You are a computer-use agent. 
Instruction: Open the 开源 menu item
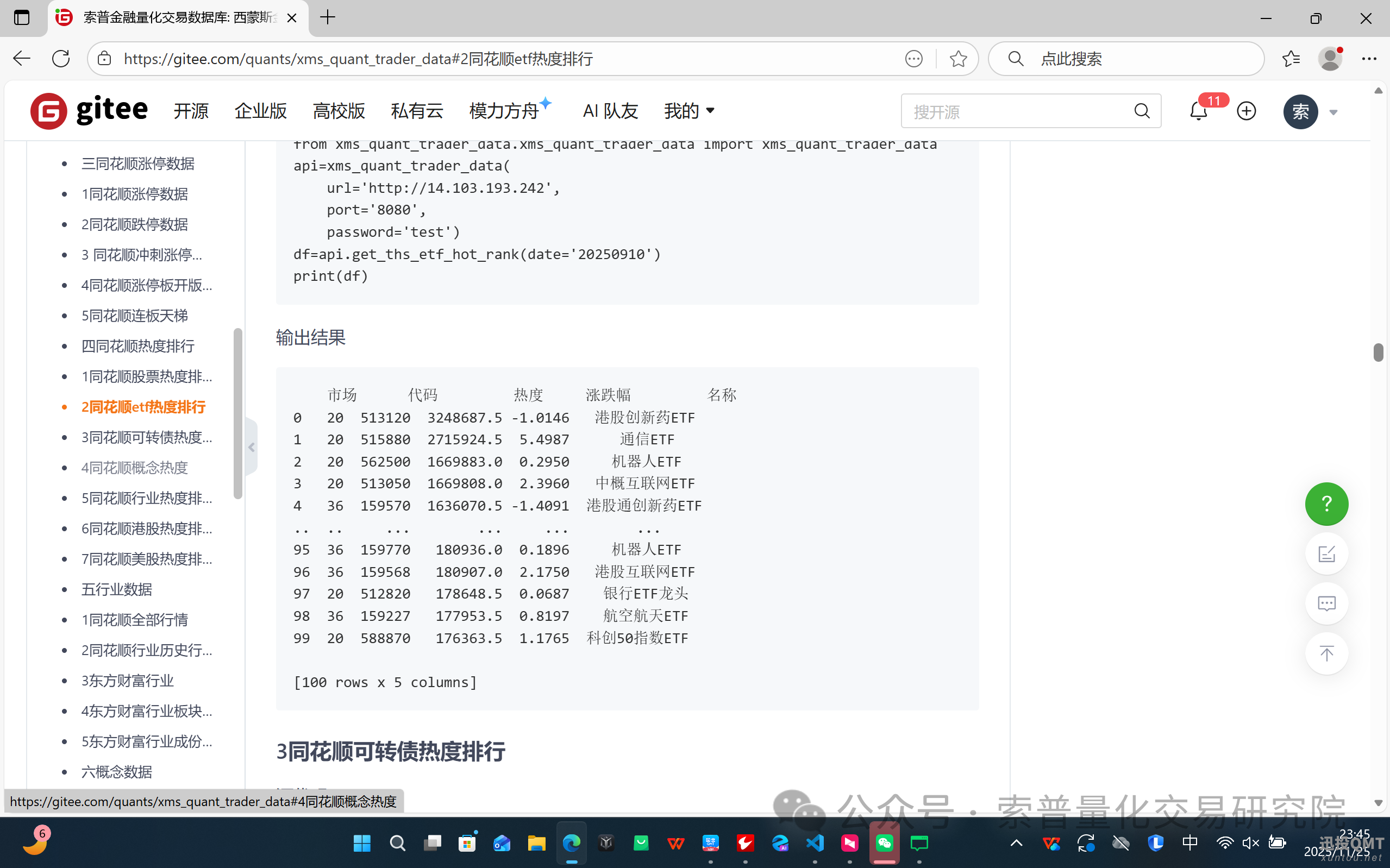pyautogui.click(x=191, y=111)
